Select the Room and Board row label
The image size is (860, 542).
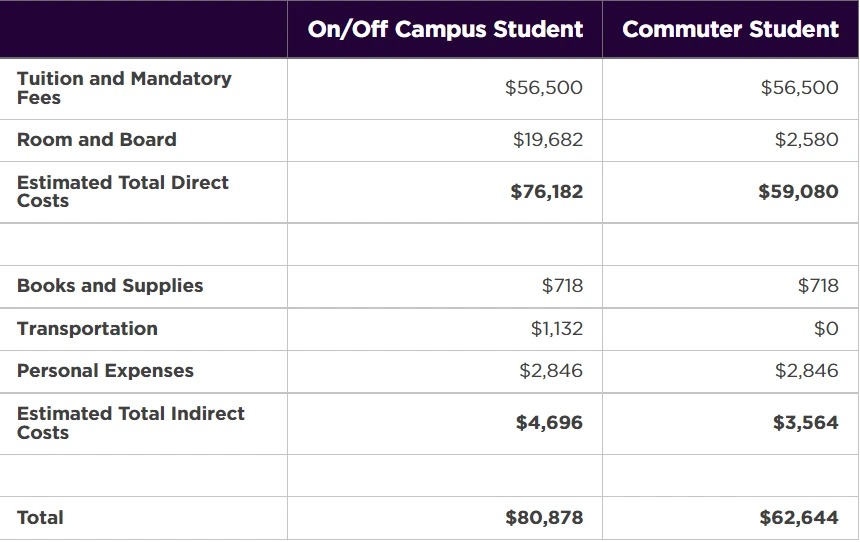(96, 140)
